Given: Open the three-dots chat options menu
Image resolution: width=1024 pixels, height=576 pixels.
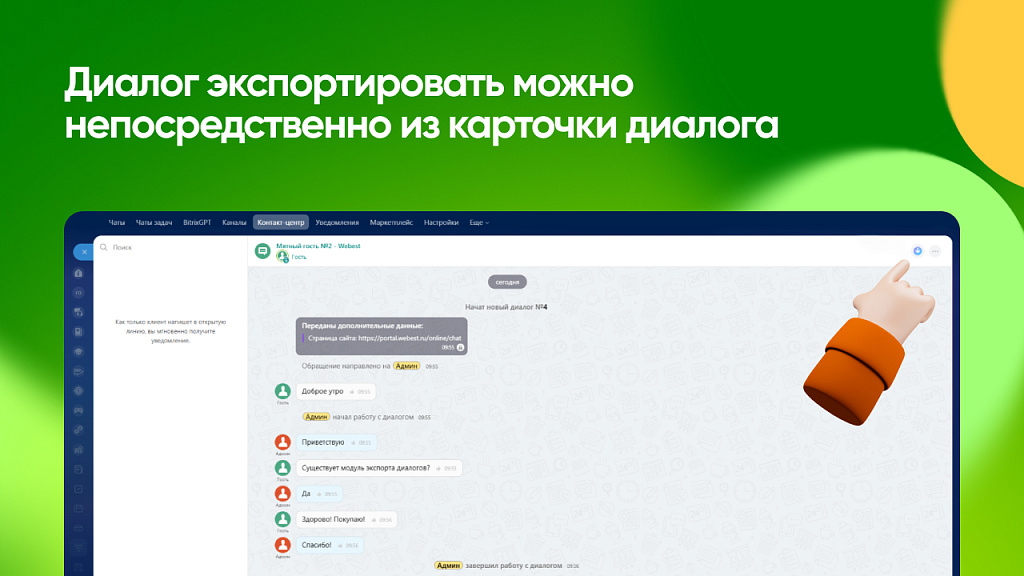Looking at the screenshot, I should tap(935, 251).
